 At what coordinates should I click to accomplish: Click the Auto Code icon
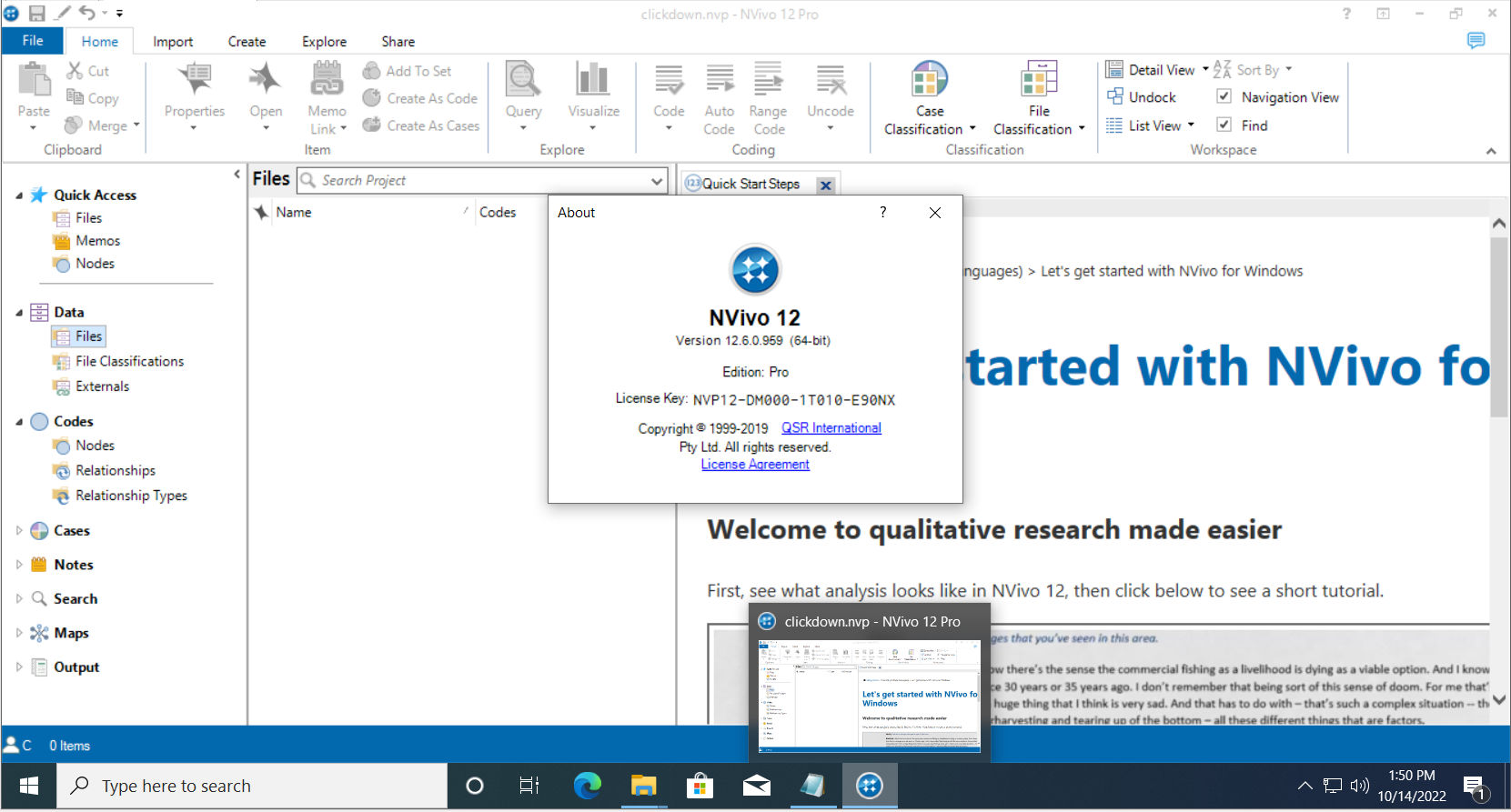point(719,81)
